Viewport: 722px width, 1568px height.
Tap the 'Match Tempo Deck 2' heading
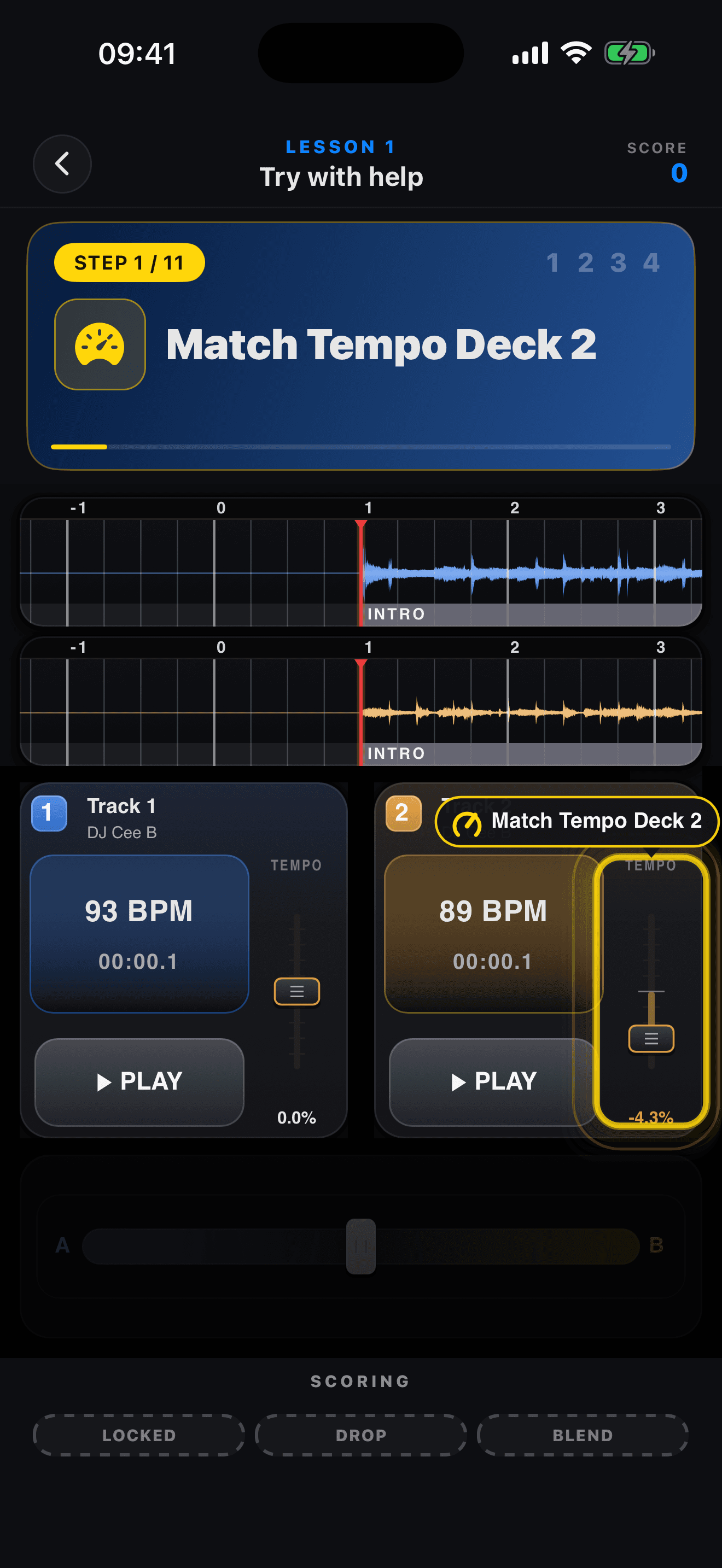pyautogui.click(x=381, y=344)
